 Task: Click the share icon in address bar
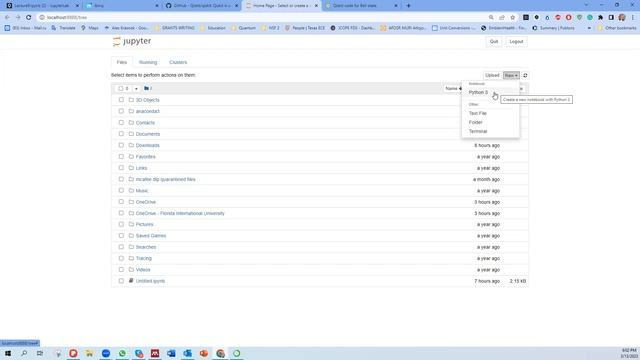[502, 18]
